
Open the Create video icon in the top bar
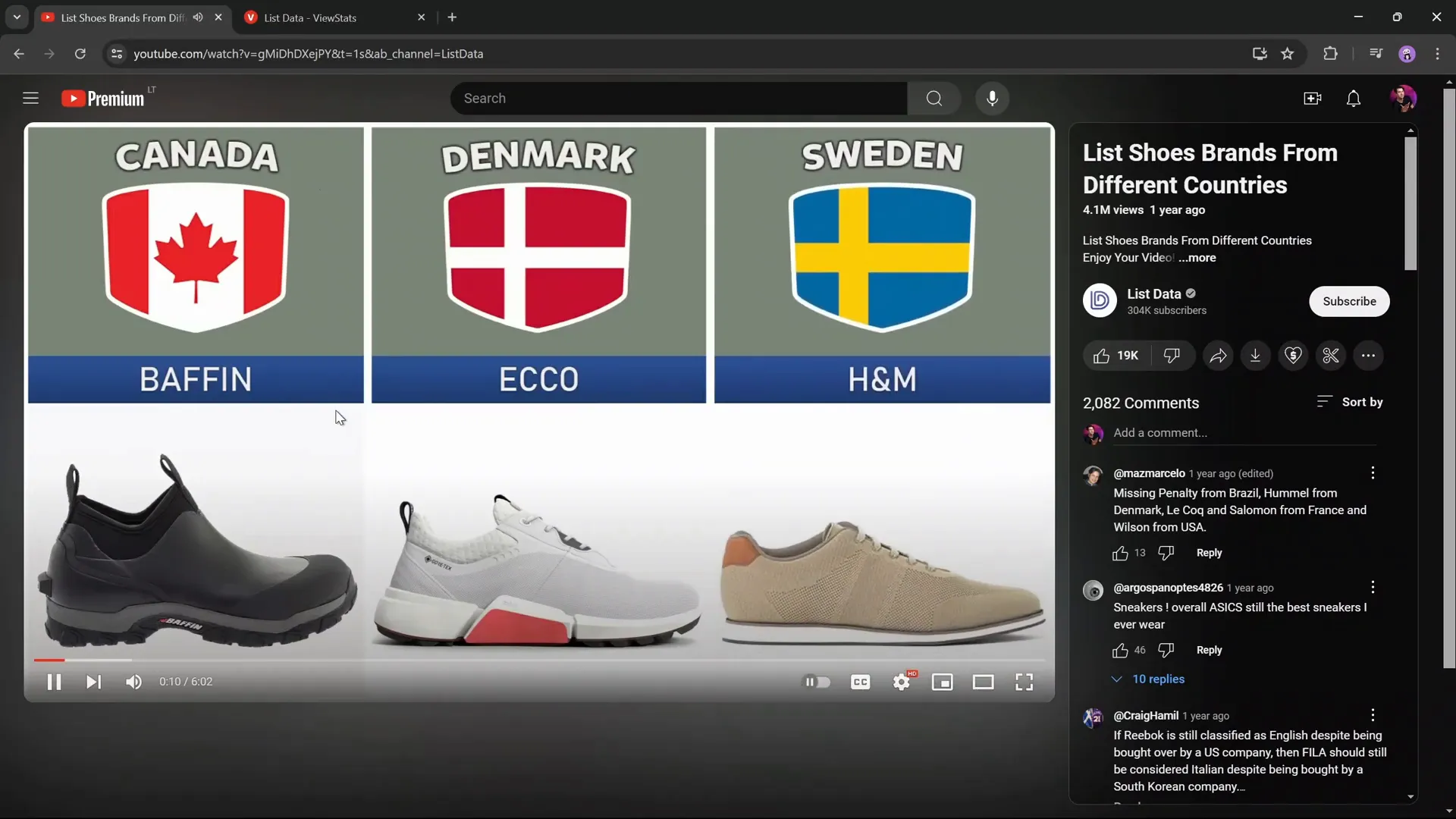click(1313, 99)
